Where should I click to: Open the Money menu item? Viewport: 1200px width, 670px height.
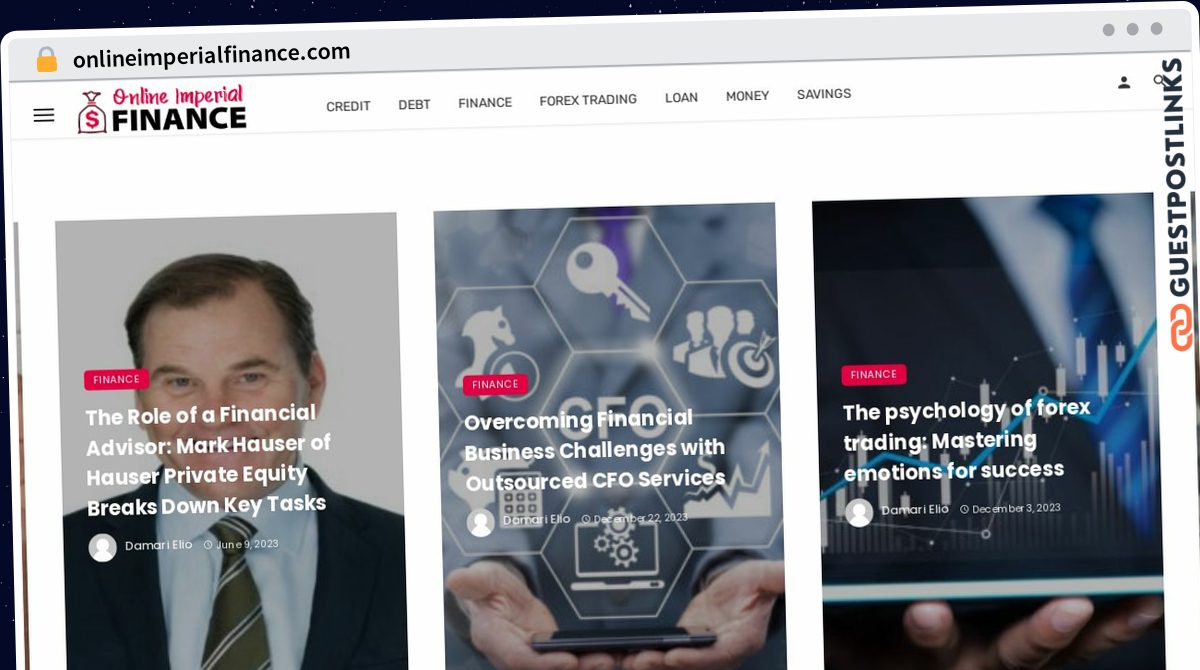pyautogui.click(x=747, y=96)
